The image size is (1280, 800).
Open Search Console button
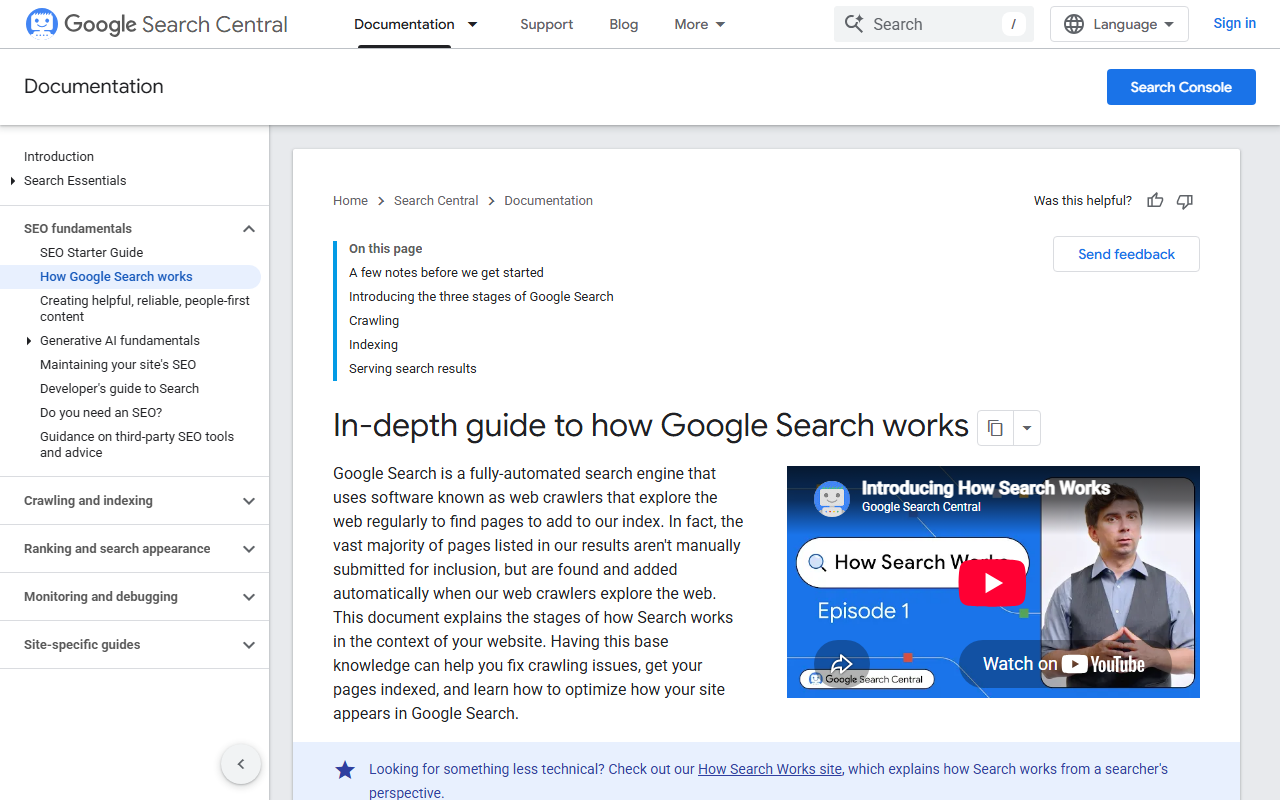click(x=1181, y=87)
